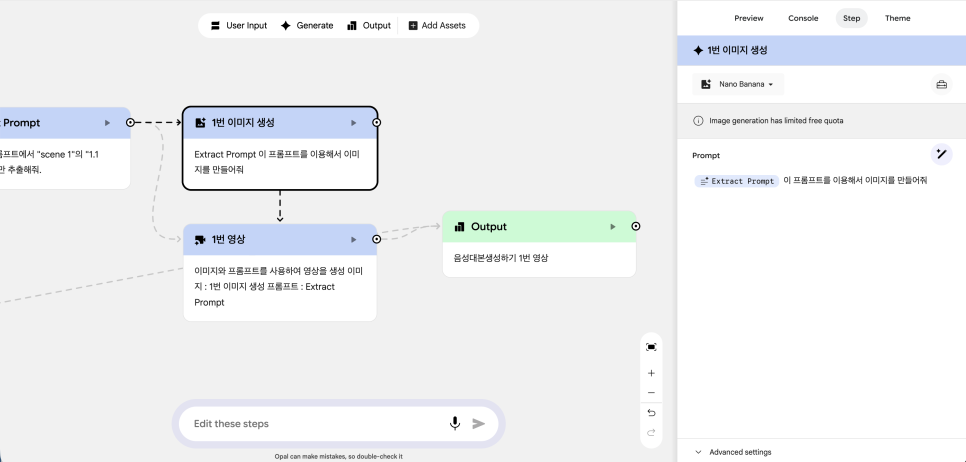Click the Prompt label in the step panel
The image size is (966, 462).
point(706,156)
